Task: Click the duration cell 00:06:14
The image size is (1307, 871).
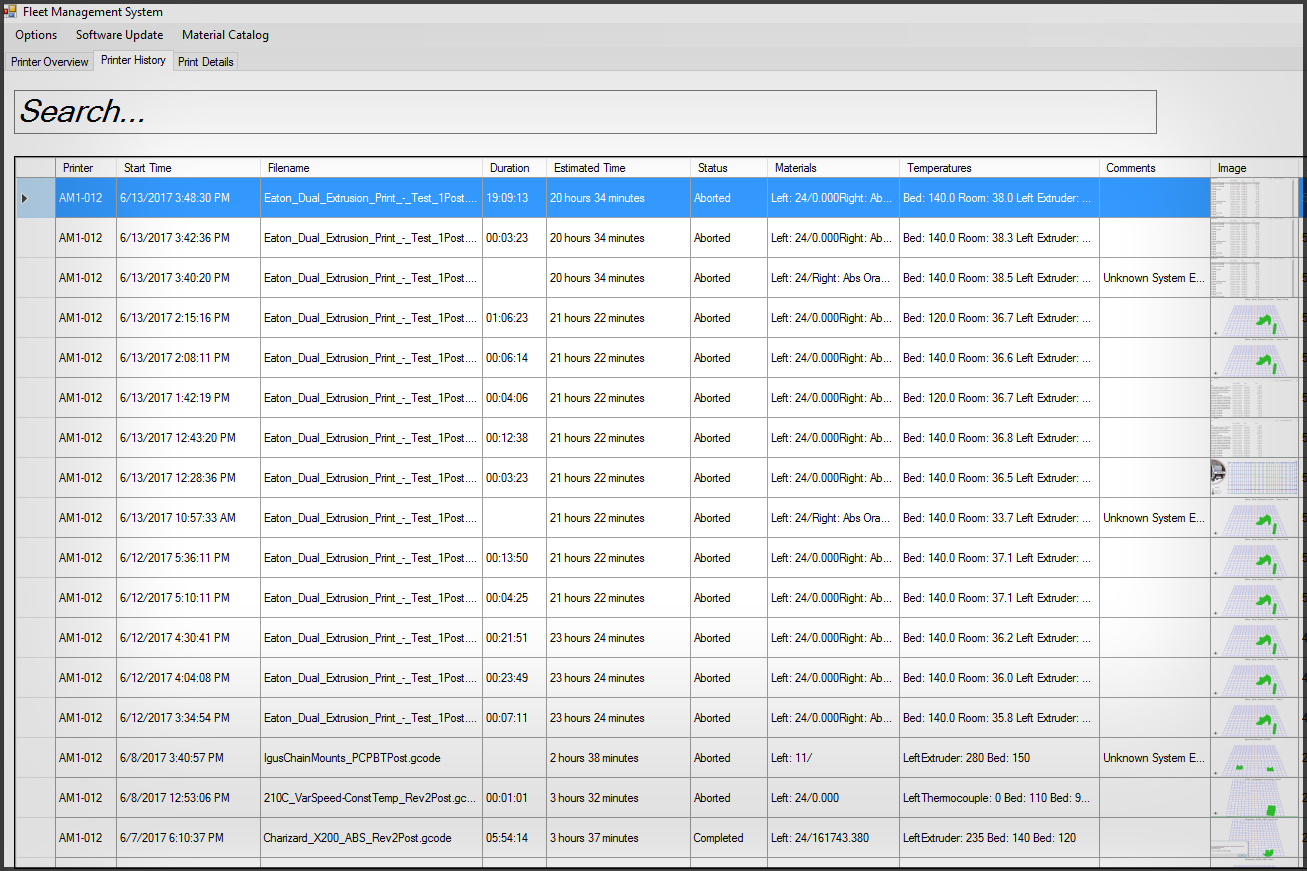Action: [x=514, y=358]
